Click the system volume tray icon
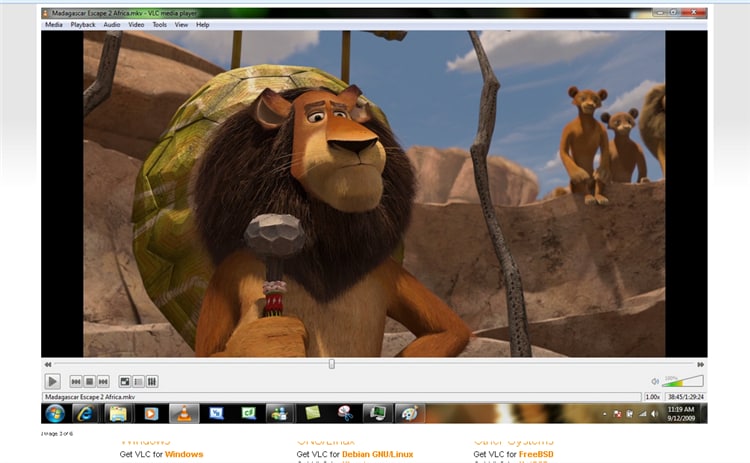This screenshot has width=750, height=463. pos(654,414)
